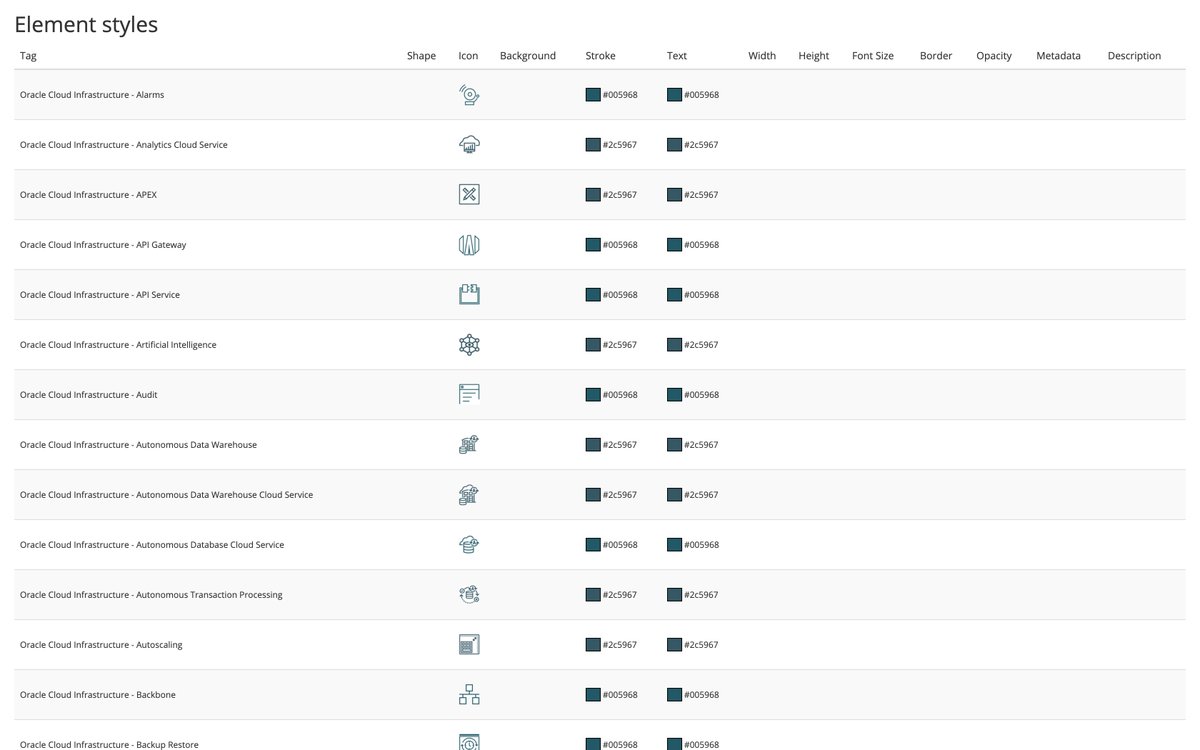Select the 'Oracle Cloud Infrastructure - Autonomous Data Warehouse' tag
The height and width of the screenshot is (750, 1200).
pyautogui.click(x=138, y=445)
